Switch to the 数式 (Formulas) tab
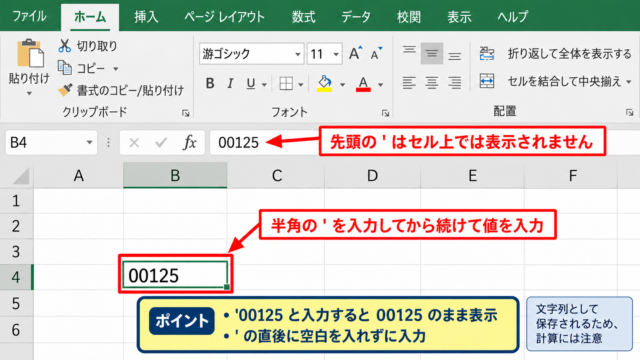Image resolution: width=640 pixels, height=360 pixels. (x=303, y=17)
